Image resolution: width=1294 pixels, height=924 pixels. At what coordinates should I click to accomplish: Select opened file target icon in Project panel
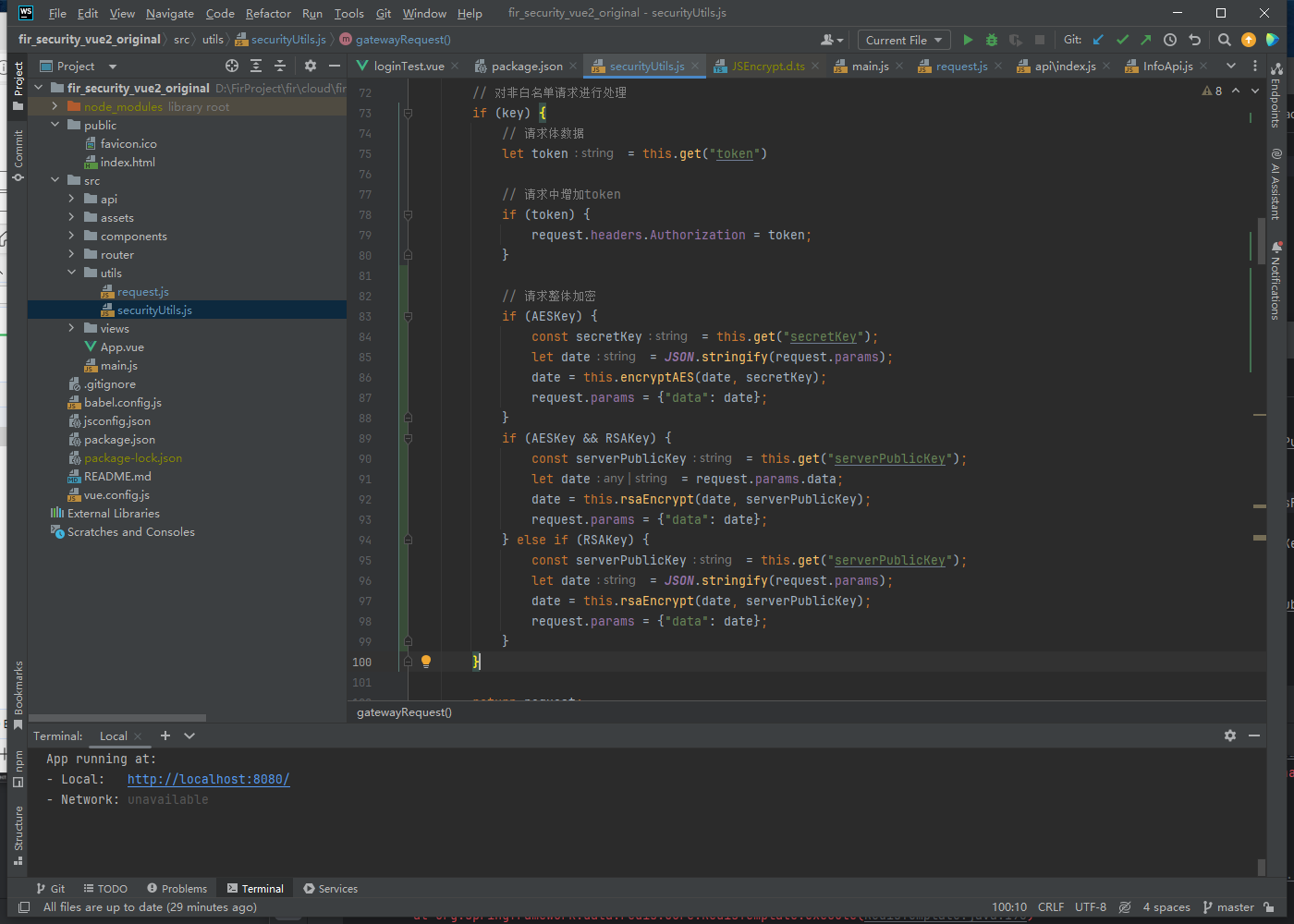point(232,66)
